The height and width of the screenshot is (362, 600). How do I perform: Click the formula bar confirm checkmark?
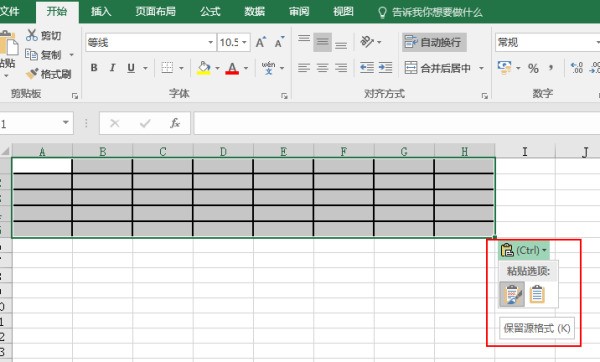pyautogui.click(x=145, y=123)
